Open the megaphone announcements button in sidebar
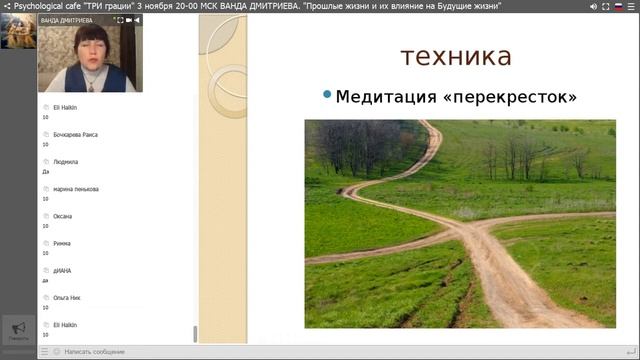640x360 pixels. (x=19, y=330)
